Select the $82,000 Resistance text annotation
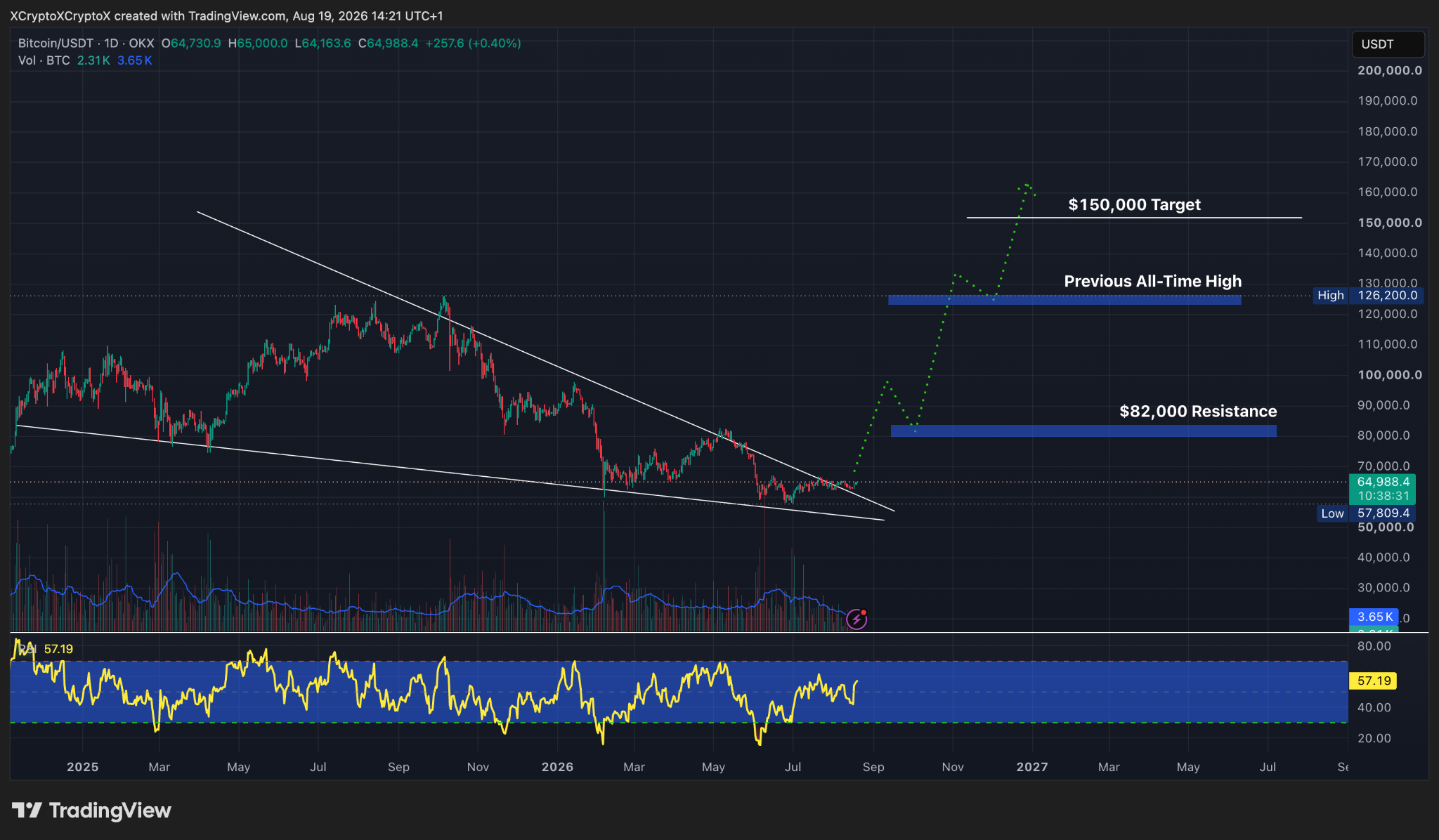 pyautogui.click(x=1197, y=411)
